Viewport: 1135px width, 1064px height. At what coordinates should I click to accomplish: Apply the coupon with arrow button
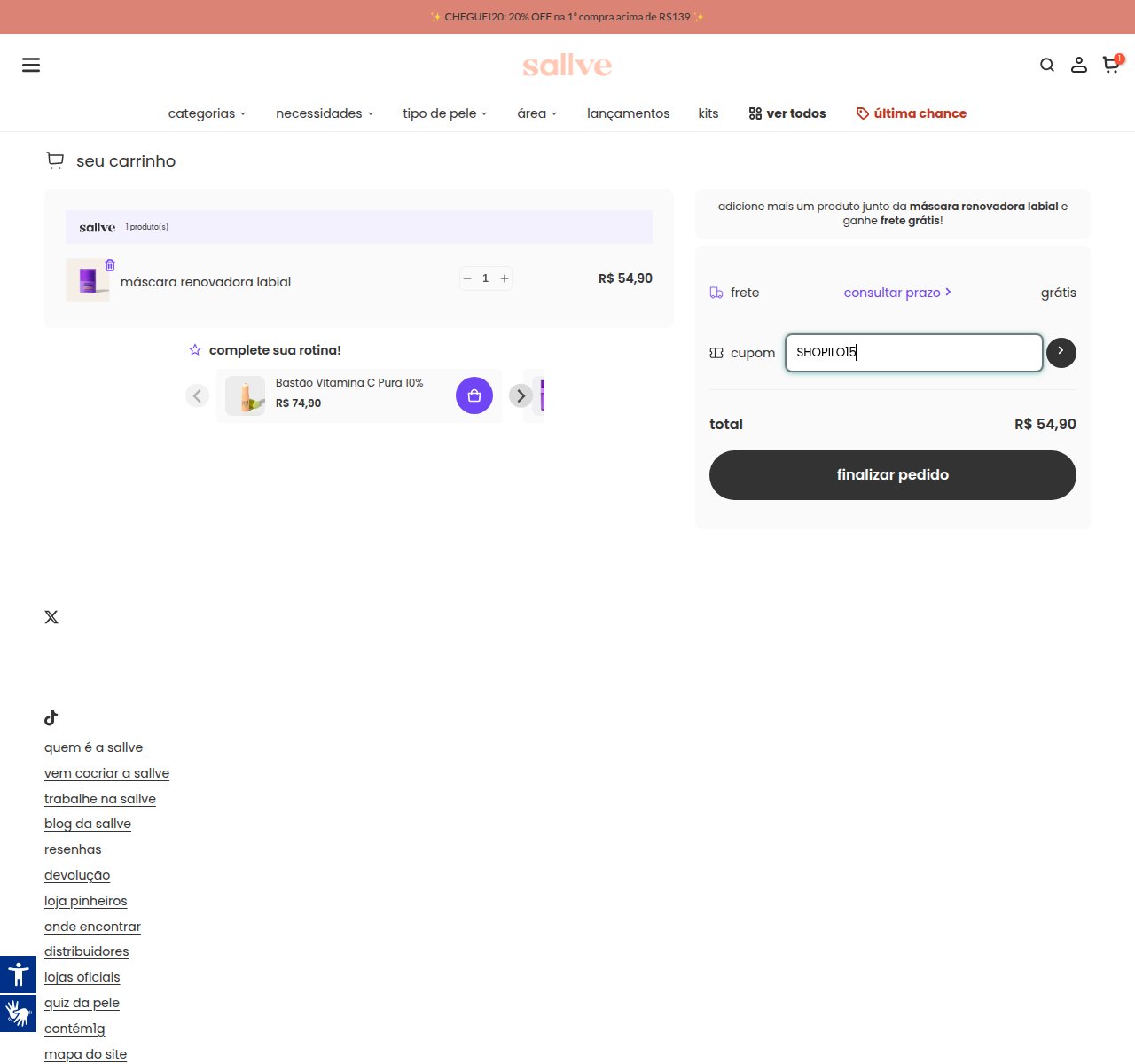click(x=1061, y=352)
